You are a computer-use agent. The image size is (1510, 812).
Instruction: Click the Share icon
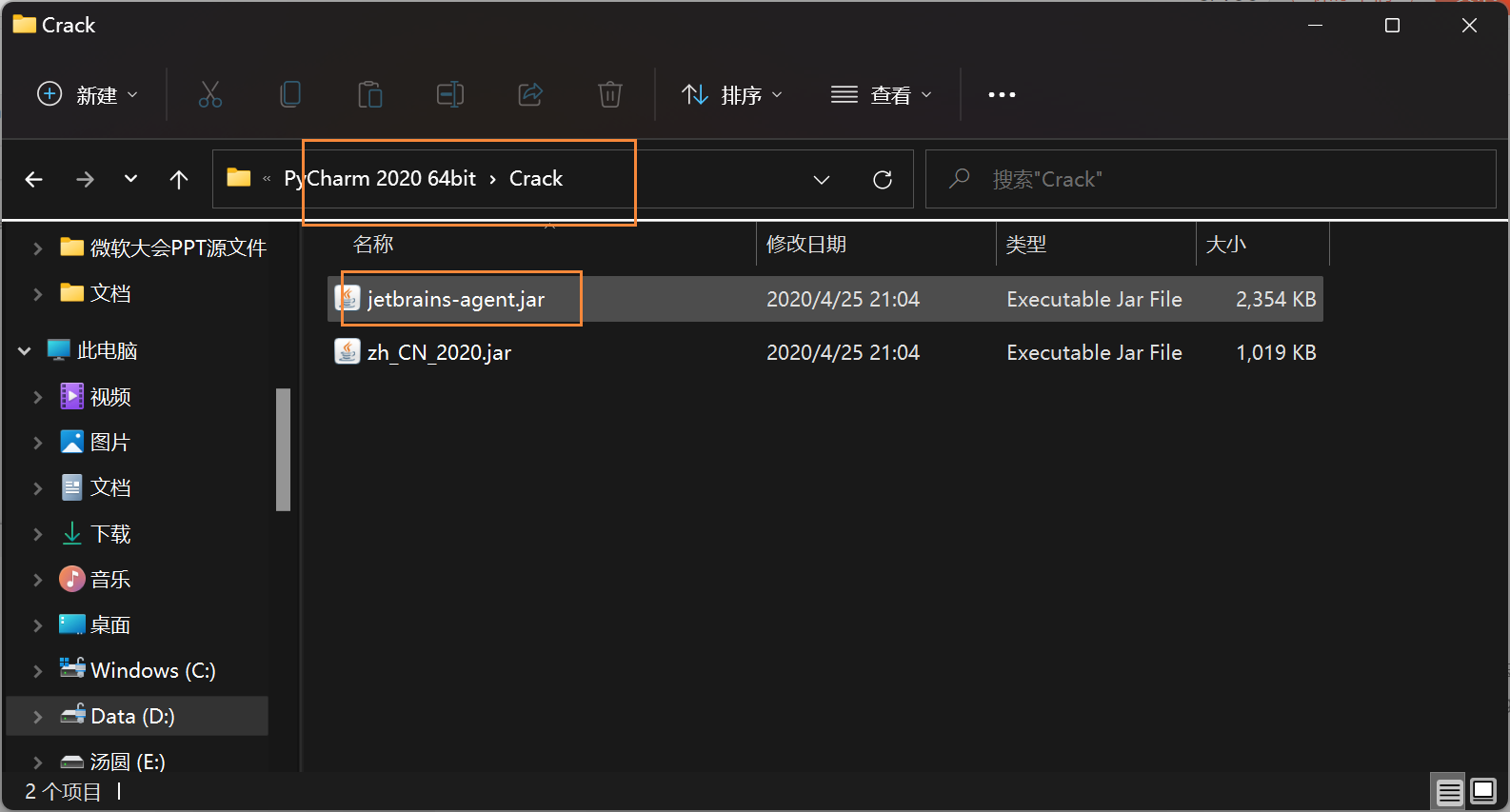click(x=530, y=94)
